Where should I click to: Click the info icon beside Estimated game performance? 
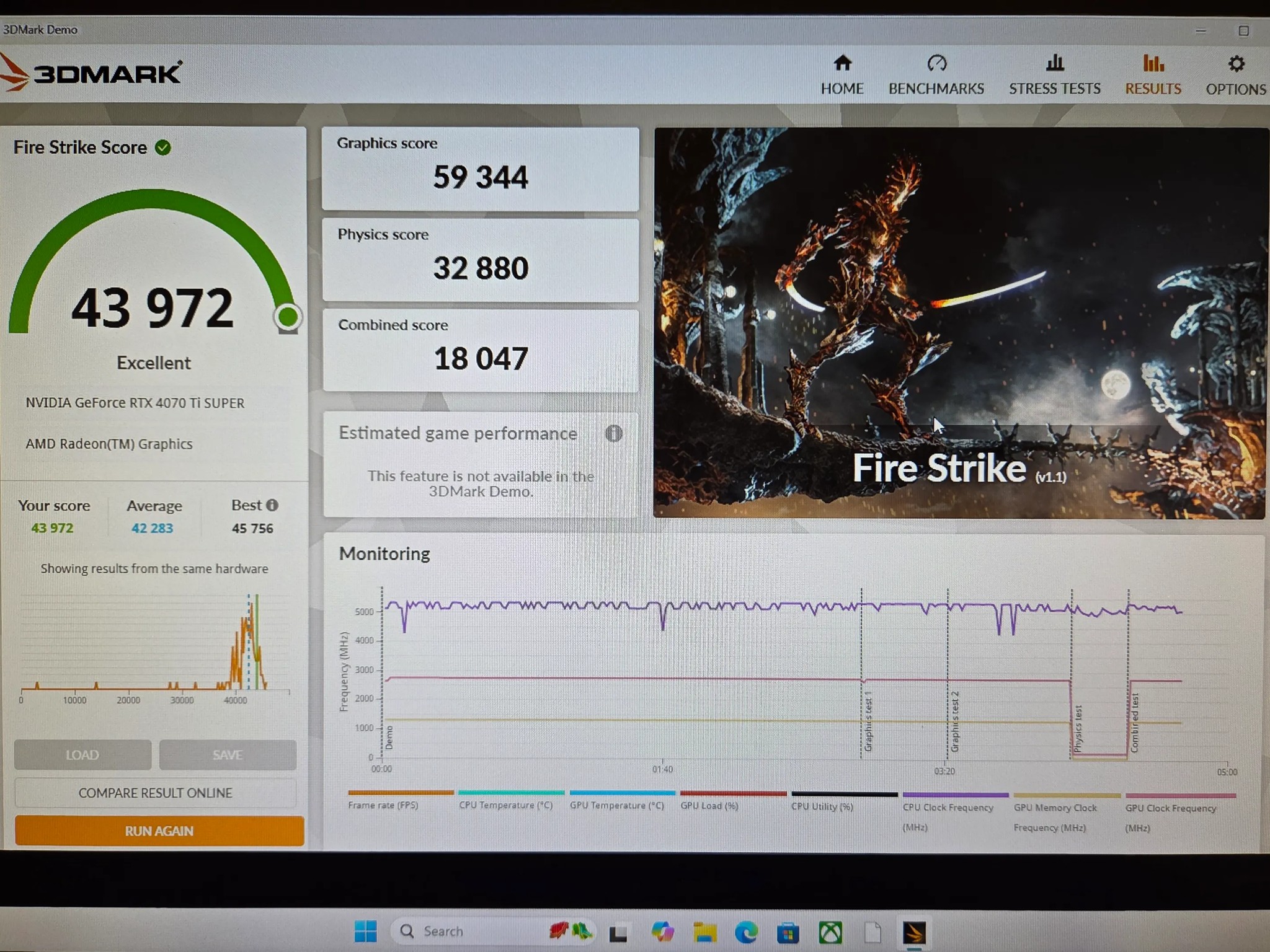[614, 434]
